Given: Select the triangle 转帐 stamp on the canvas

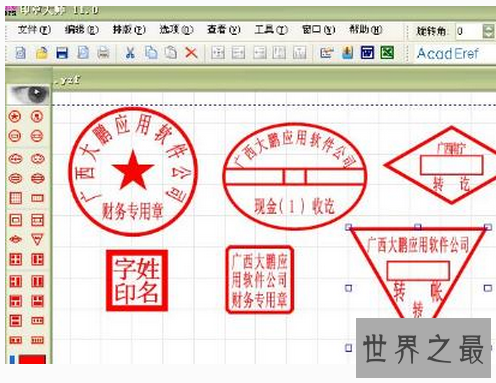Looking at the screenshot, I should (x=418, y=273).
